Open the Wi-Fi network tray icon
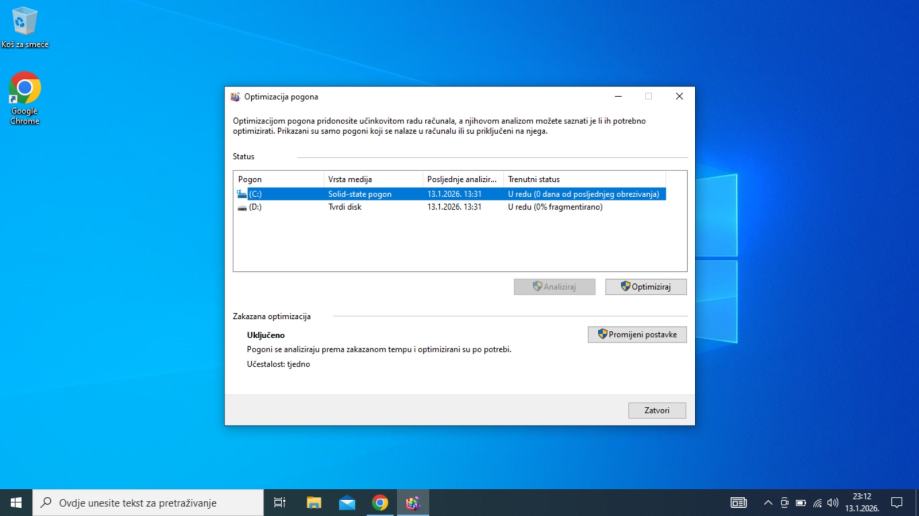 coord(817,503)
